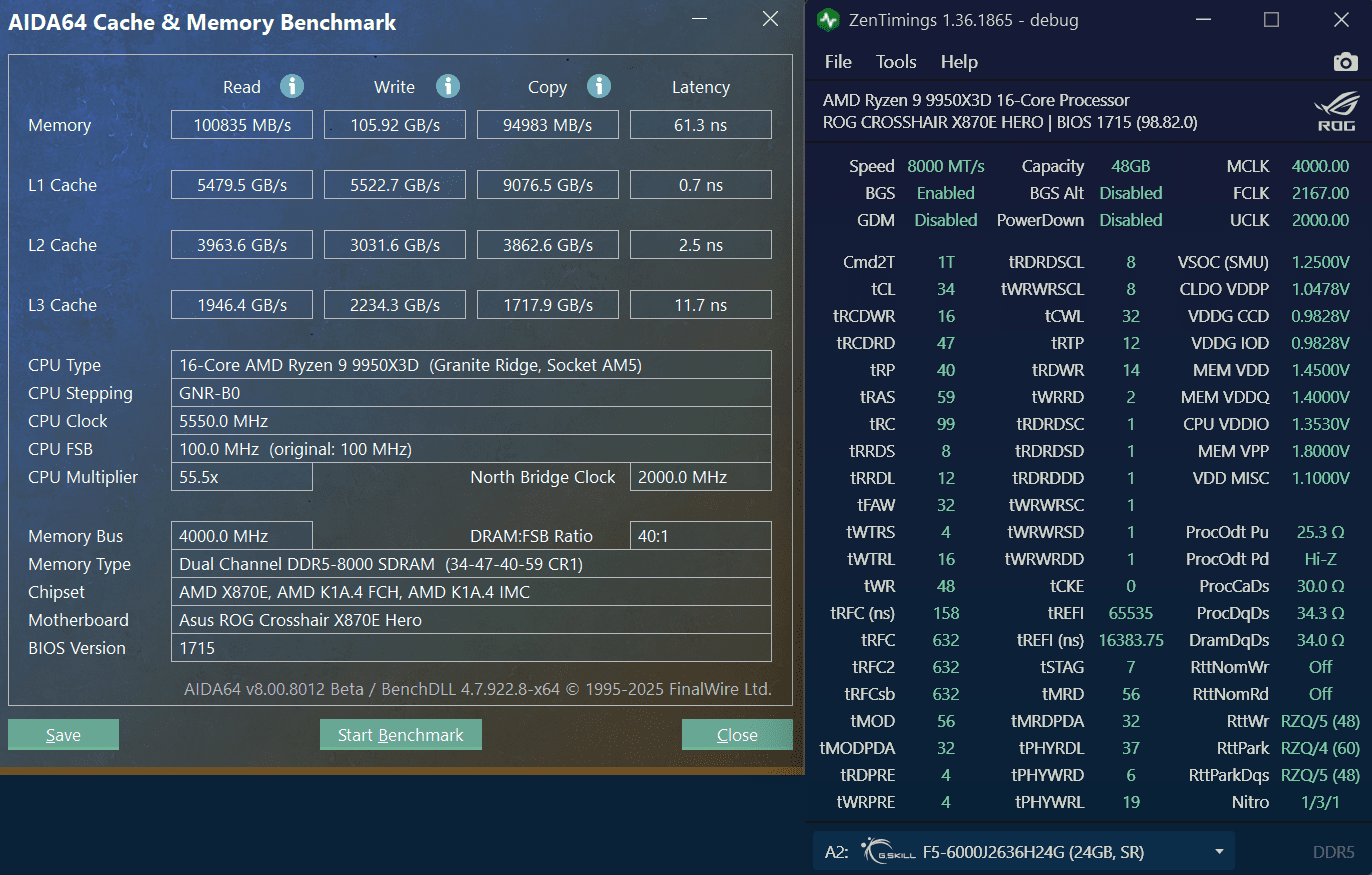Click ProcOdt Pu value 25.3 Ω
Image resolution: width=1372 pixels, height=875 pixels.
click(x=1320, y=532)
